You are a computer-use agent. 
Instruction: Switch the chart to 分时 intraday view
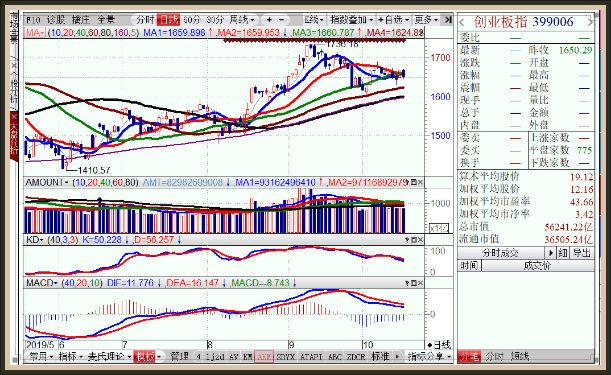coord(145,19)
